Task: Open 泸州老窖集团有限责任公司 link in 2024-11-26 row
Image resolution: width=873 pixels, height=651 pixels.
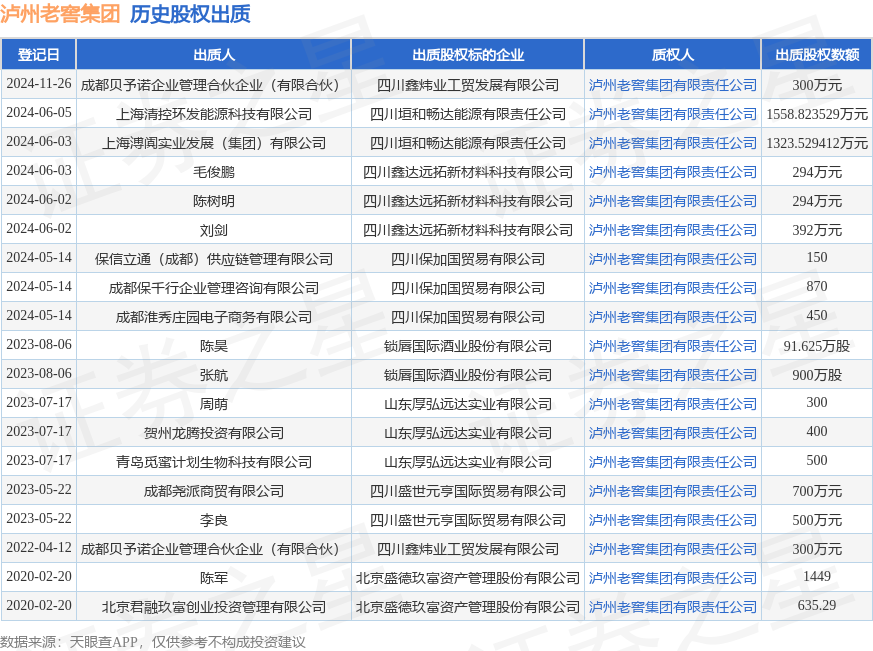Action: [x=673, y=85]
